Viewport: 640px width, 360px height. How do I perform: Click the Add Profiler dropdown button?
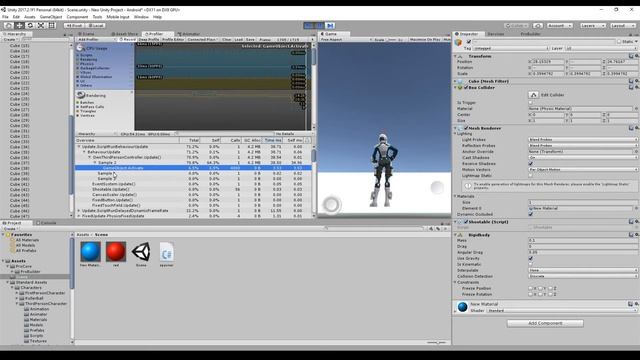[x=96, y=40]
